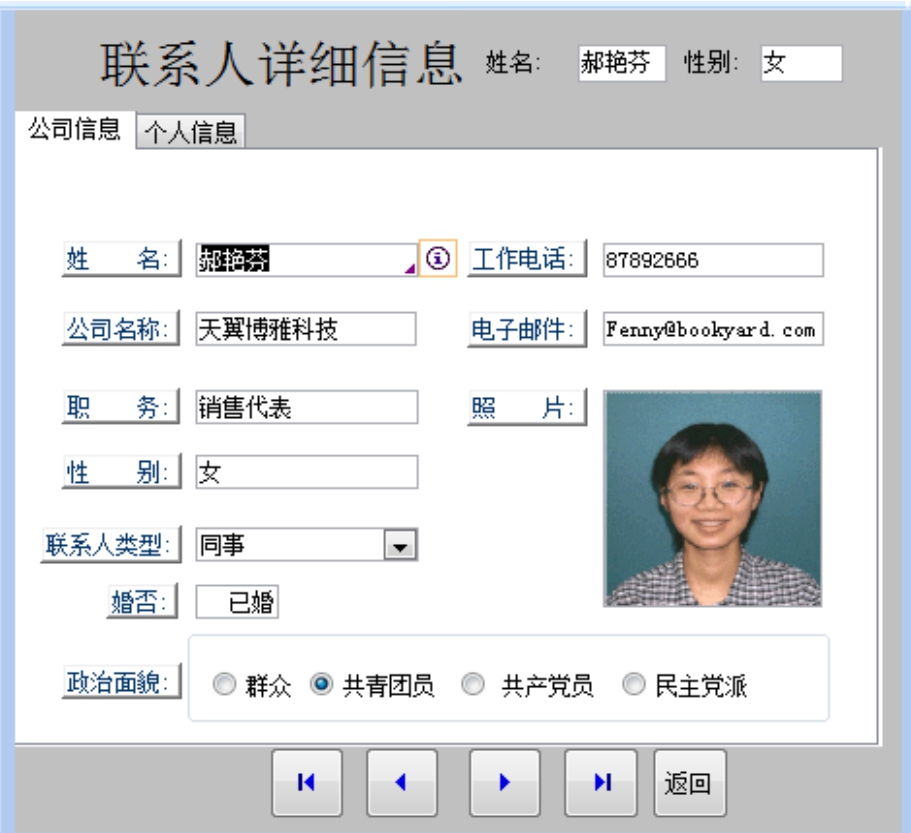
Task: Click the 工作电话 field with 87892666
Action: (712, 260)
